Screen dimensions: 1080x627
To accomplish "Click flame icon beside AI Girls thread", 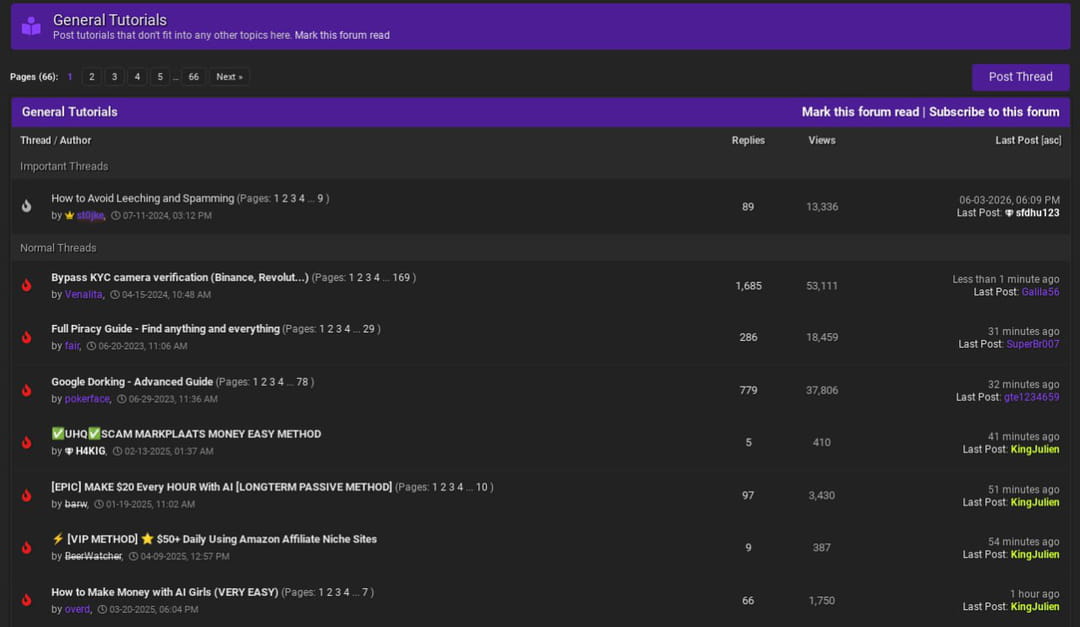I will (26, 600).
